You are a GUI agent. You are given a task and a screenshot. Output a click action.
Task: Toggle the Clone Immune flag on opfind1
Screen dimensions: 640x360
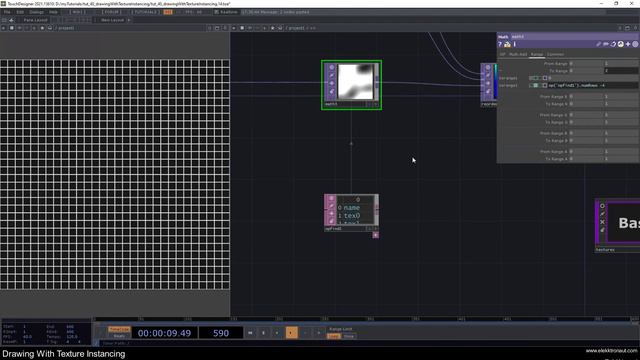331,206
